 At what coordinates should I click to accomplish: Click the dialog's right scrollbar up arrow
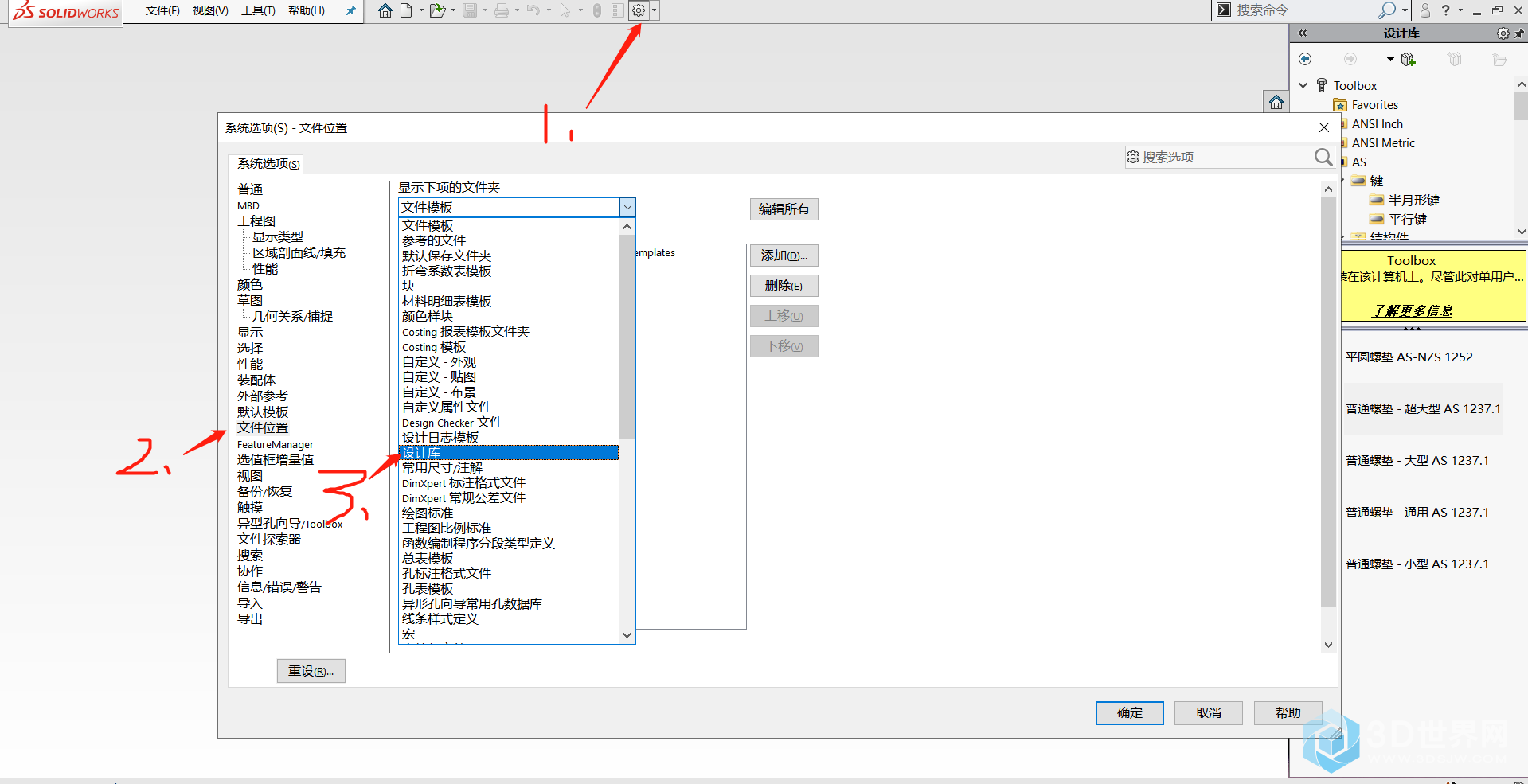pos(1328,189)
